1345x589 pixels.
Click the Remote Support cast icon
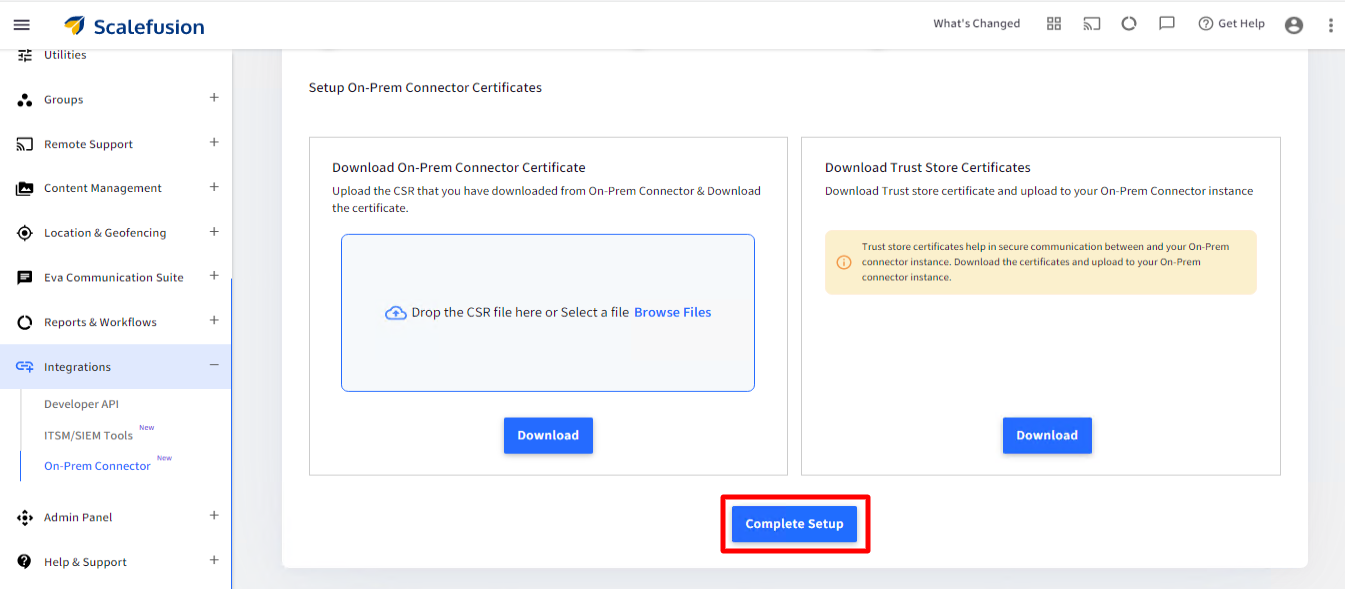point(25,144)
